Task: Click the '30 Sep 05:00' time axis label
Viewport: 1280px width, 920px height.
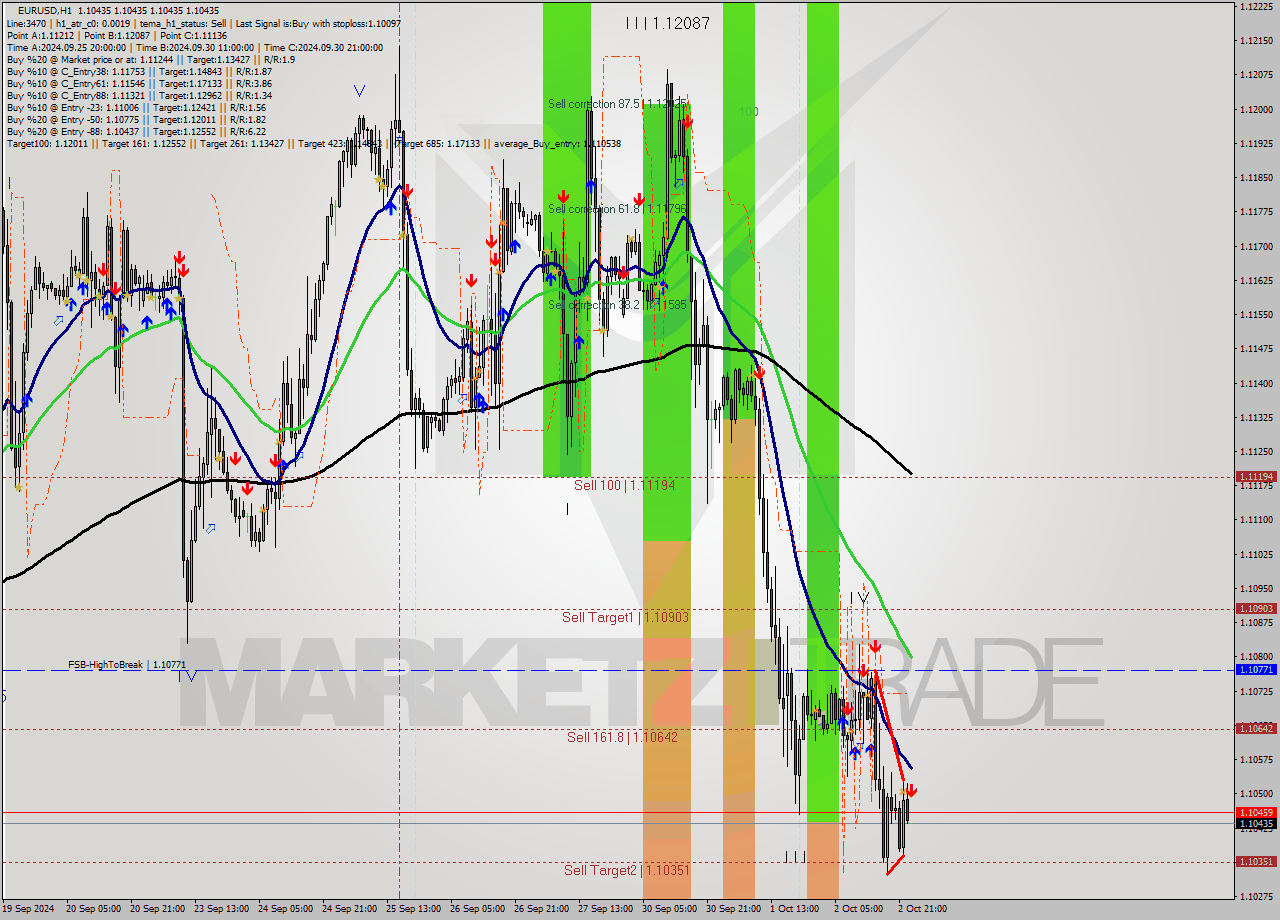Action: 670,909
